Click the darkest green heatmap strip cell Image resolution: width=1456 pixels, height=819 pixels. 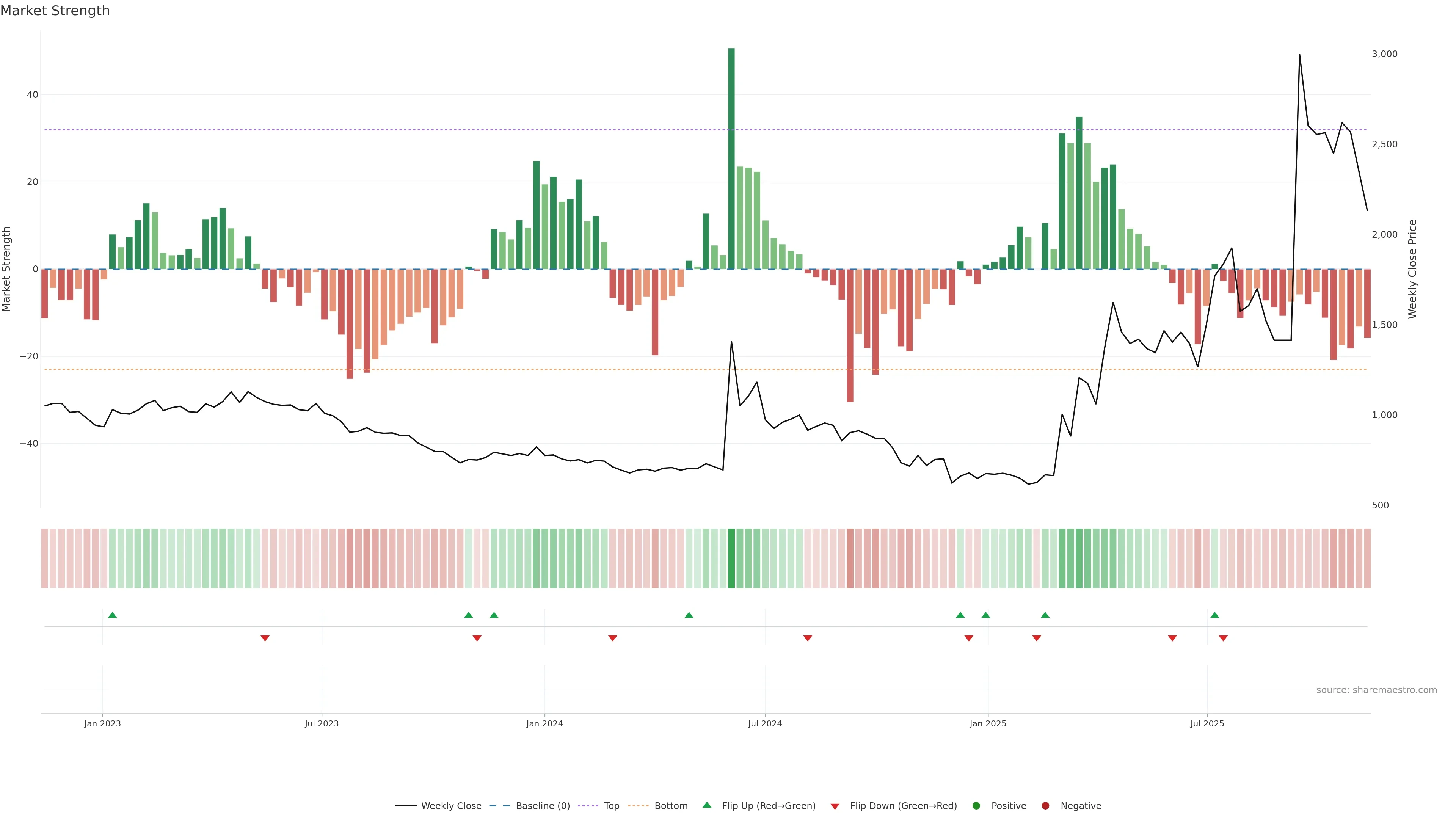tap(731, 558)
